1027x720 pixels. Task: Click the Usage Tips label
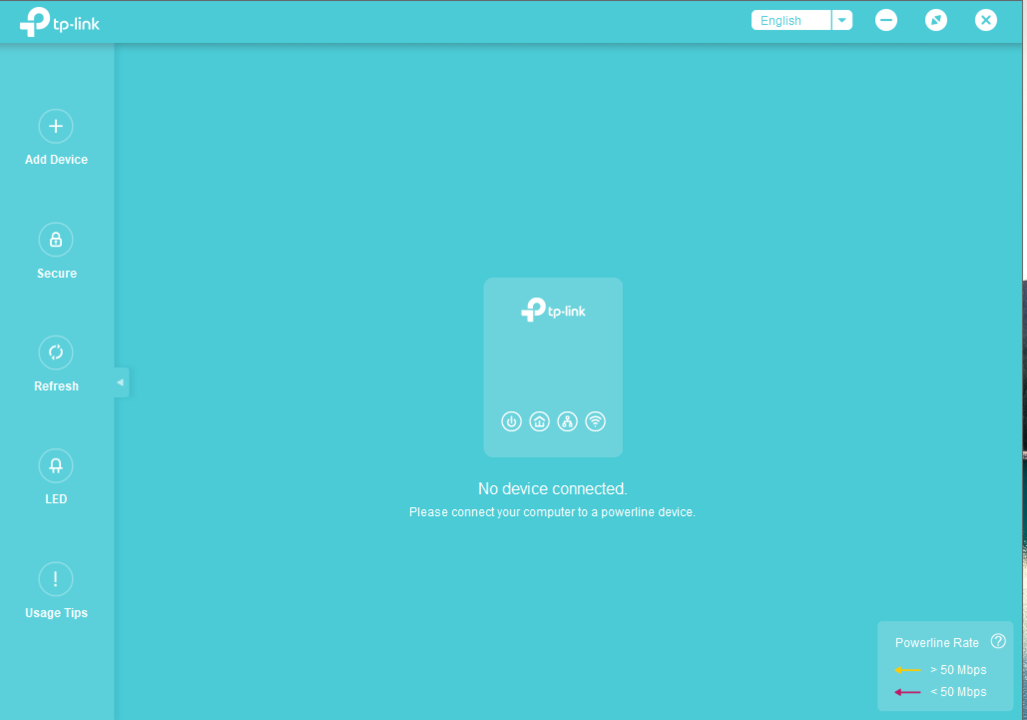[x=56, y=613]
